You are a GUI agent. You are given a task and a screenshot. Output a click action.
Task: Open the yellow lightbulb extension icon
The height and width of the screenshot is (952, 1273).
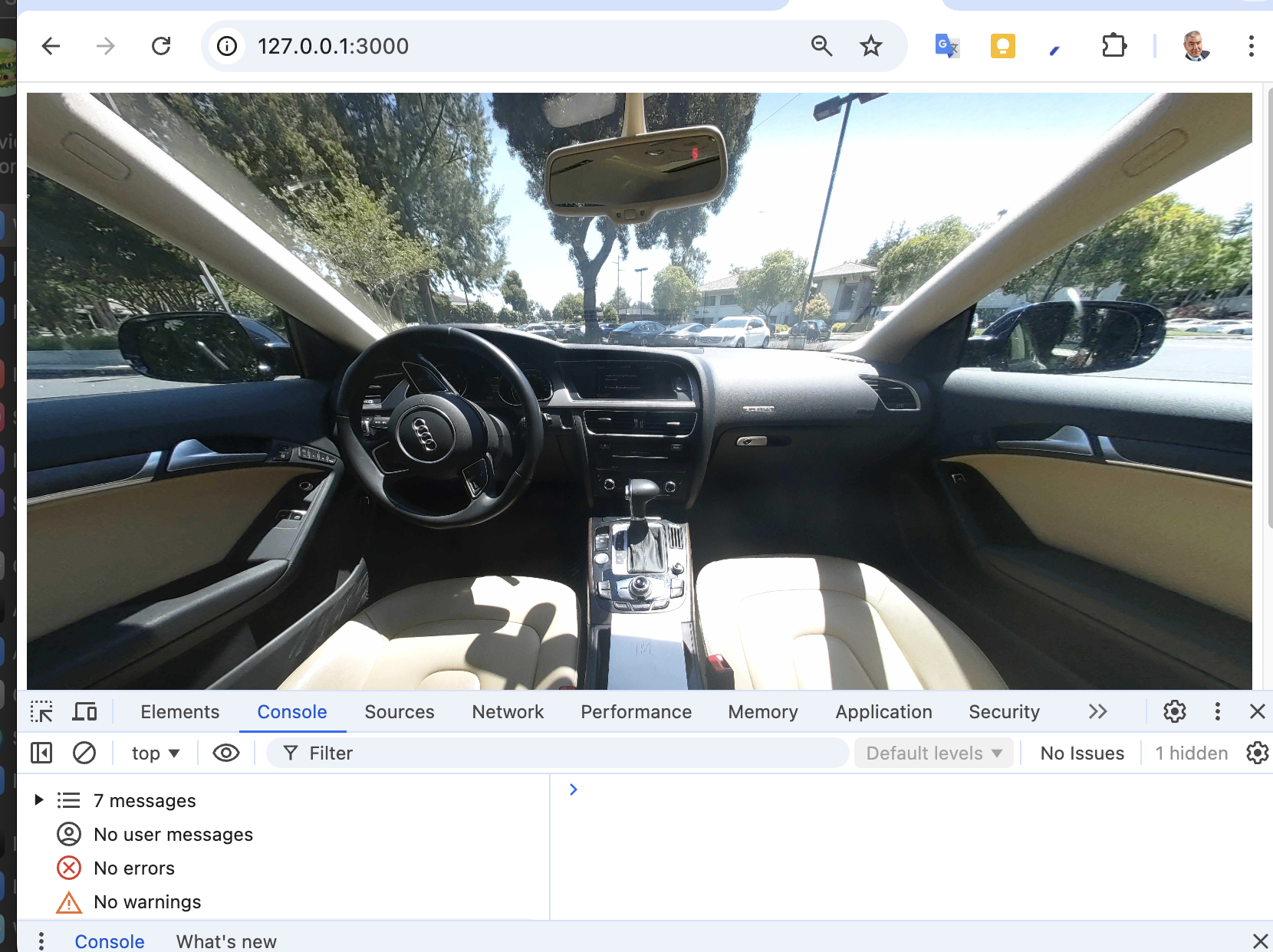point(1002,46)
